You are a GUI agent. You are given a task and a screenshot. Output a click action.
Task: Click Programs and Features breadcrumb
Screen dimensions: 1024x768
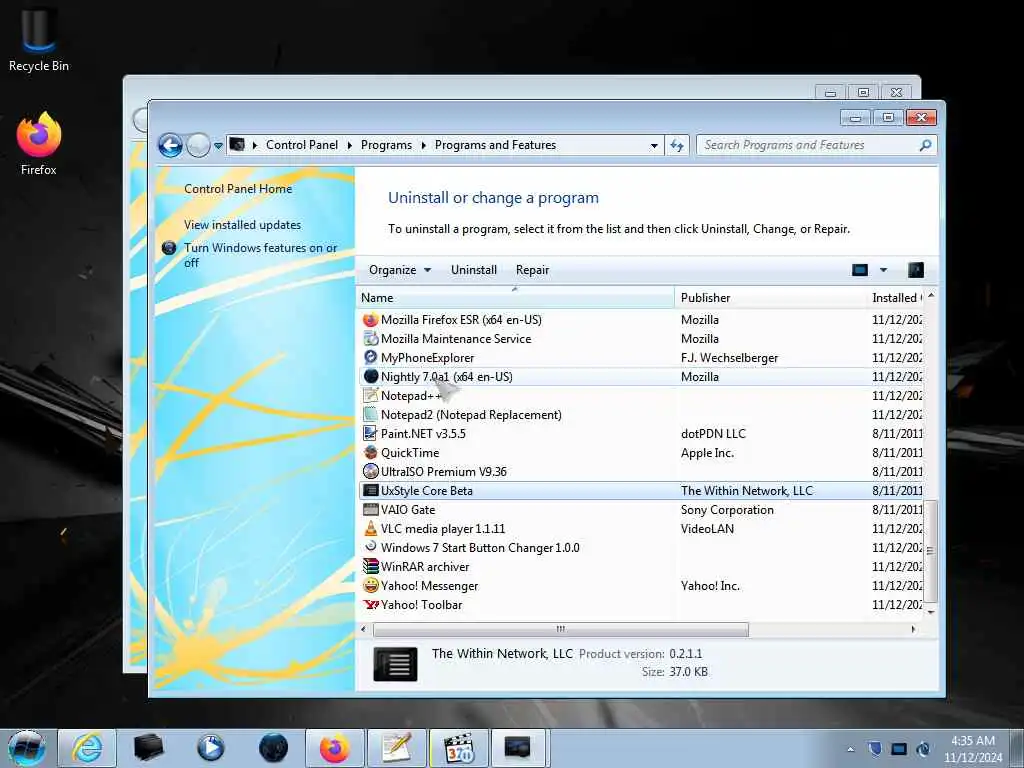tap(495, 145)
